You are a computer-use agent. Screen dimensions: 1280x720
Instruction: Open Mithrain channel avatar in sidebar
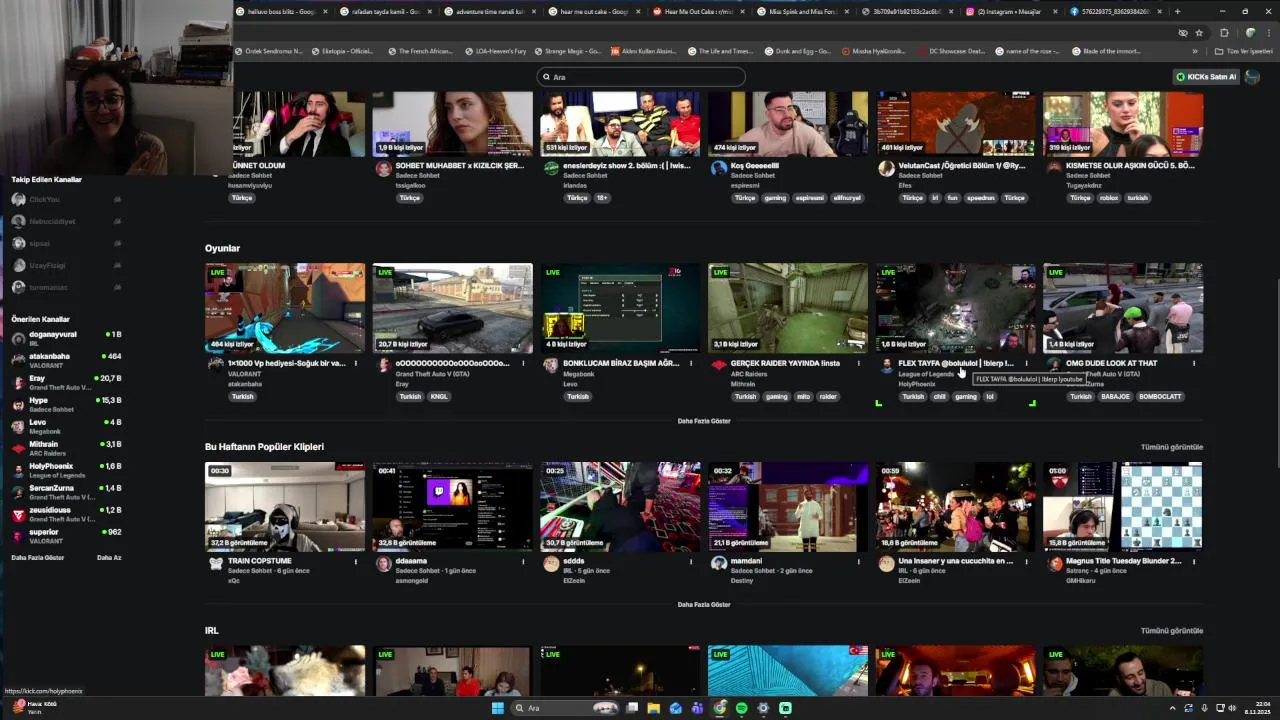pyautogui.click(x=18, y=449)
